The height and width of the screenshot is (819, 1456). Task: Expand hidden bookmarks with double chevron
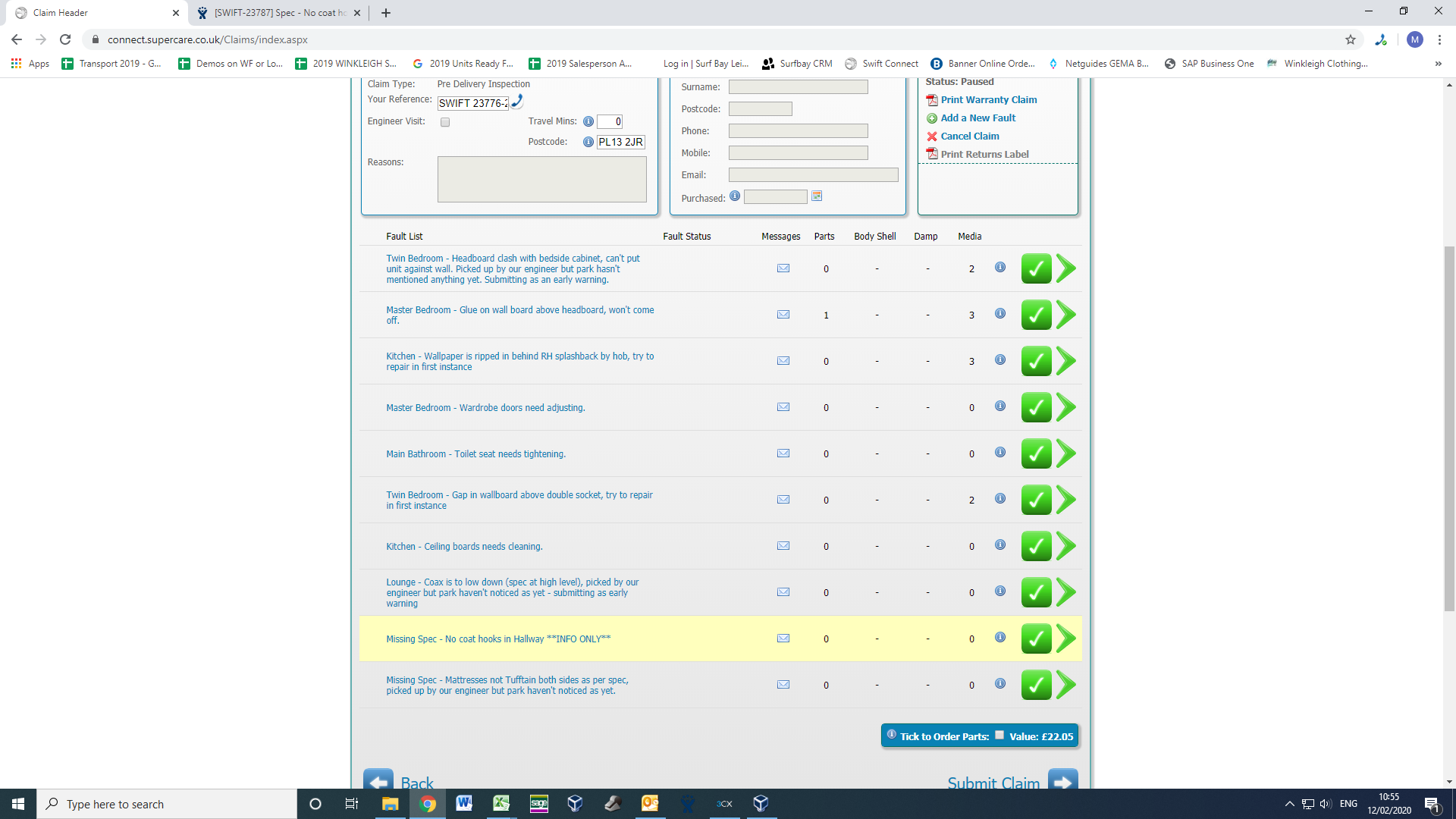tap(1438, 64)
